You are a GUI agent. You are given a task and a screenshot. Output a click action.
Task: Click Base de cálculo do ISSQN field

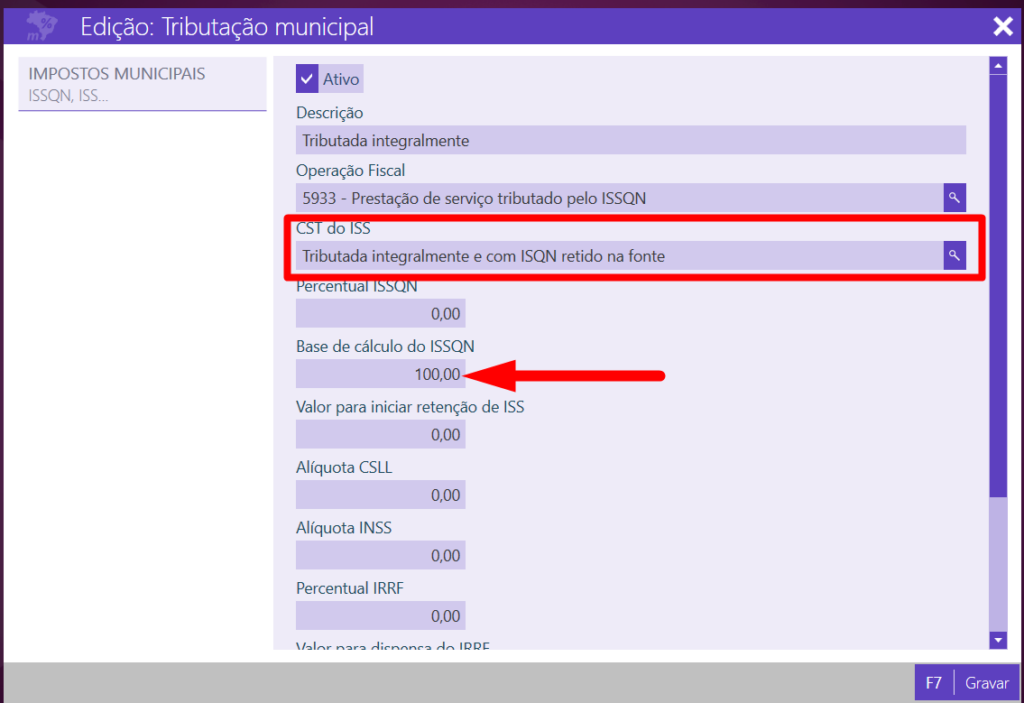click(x=380, y=374)
